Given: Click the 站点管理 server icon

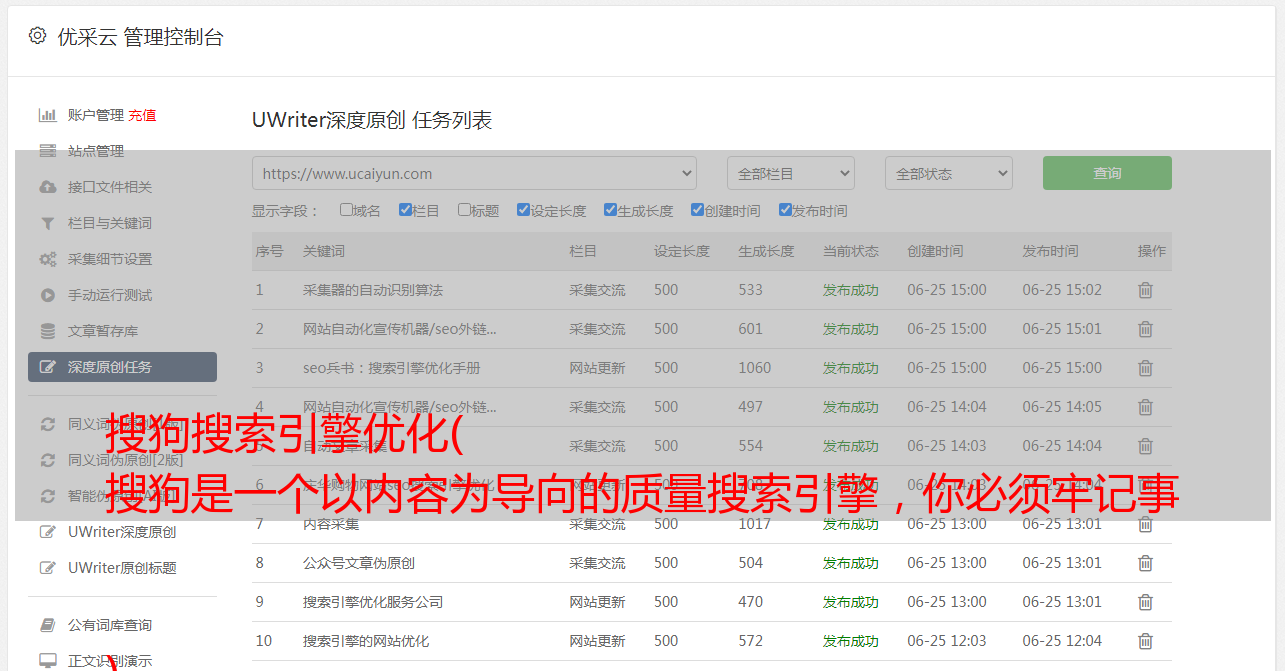Looking at the screenshot, I should coord(47,151).
